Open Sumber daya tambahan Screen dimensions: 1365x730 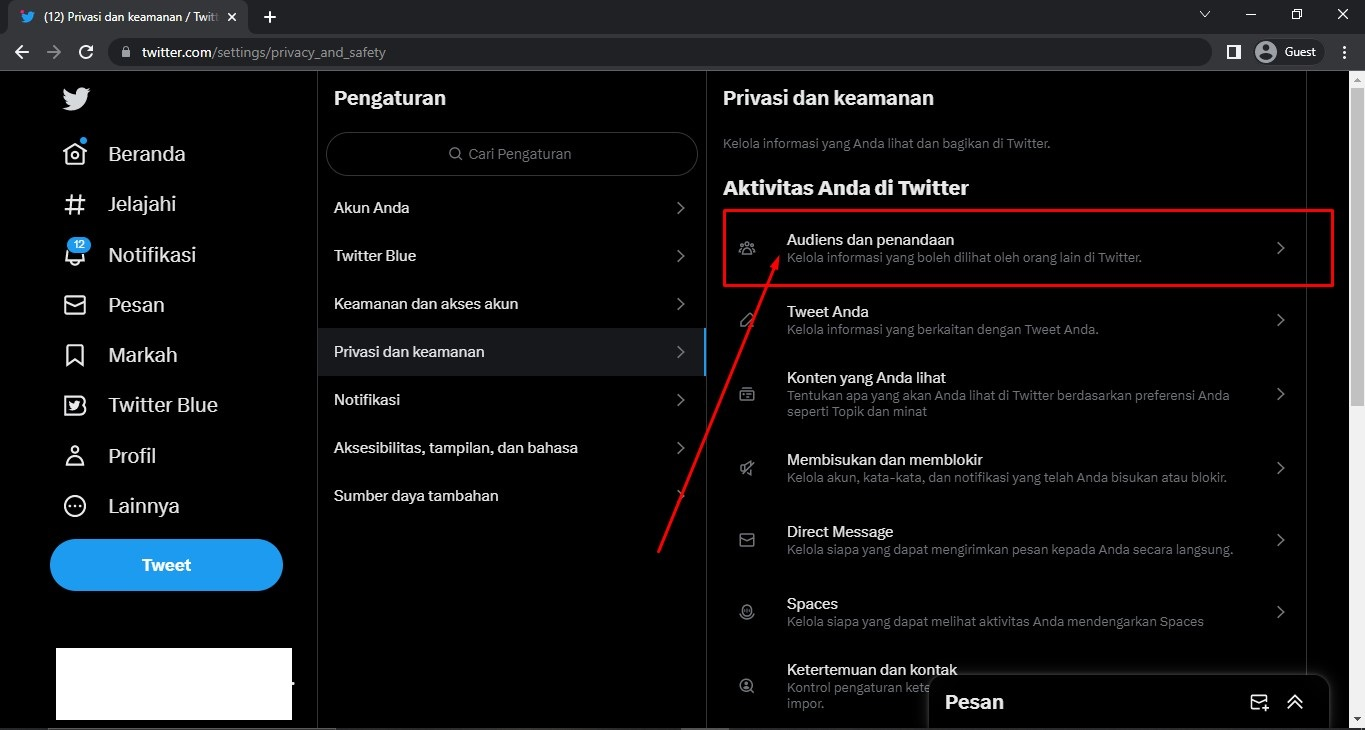point(512,496)
